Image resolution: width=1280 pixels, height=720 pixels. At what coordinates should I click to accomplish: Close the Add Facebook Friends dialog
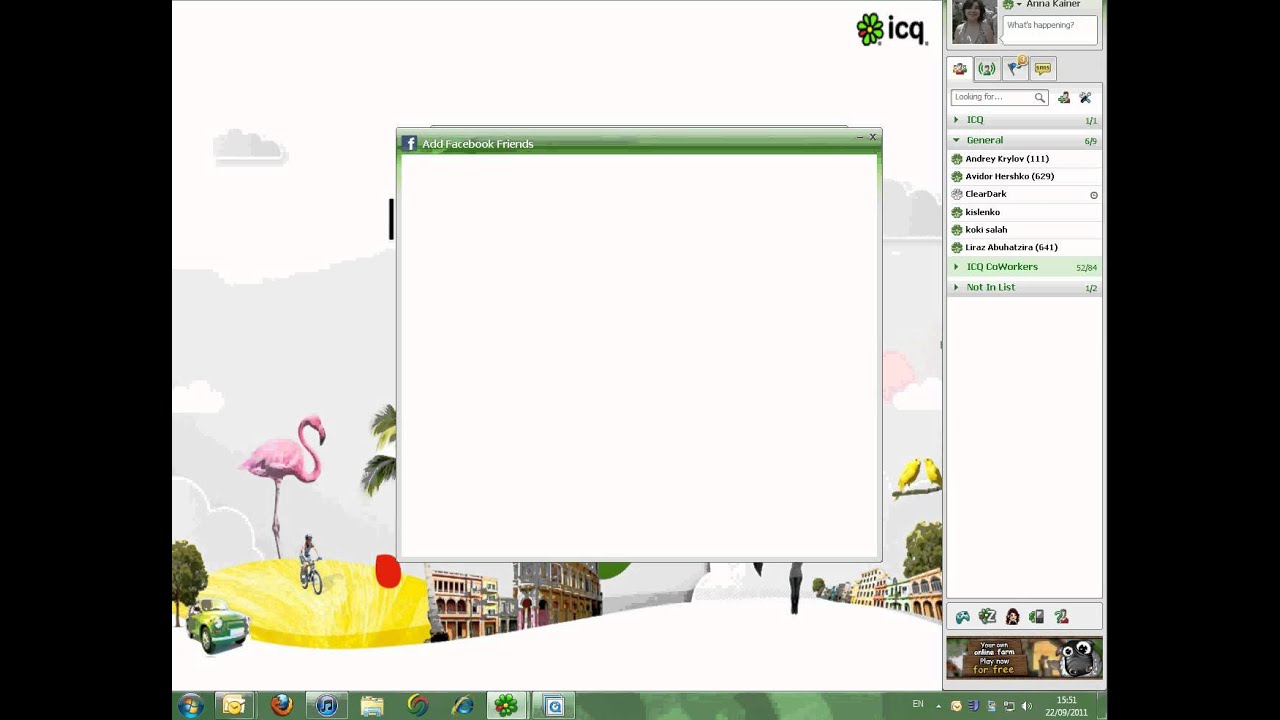point(873,137)
